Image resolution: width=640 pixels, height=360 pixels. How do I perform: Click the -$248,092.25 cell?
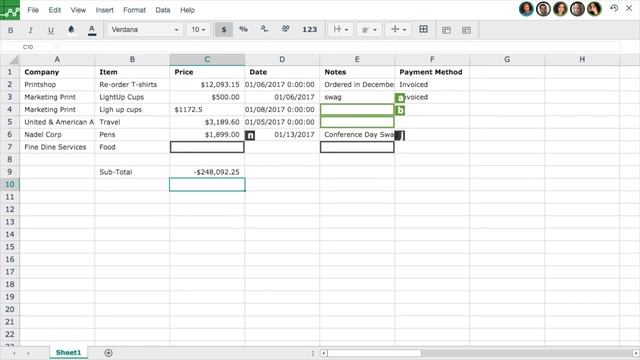pos(207,172)
